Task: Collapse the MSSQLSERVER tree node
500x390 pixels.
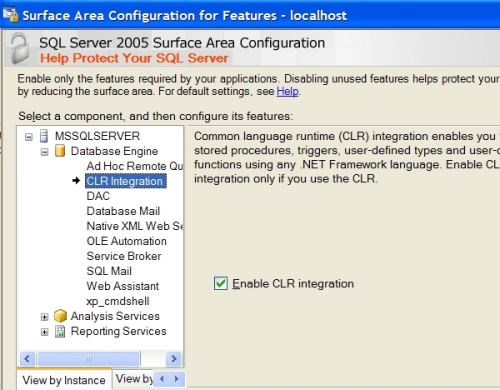Action: 29,137
